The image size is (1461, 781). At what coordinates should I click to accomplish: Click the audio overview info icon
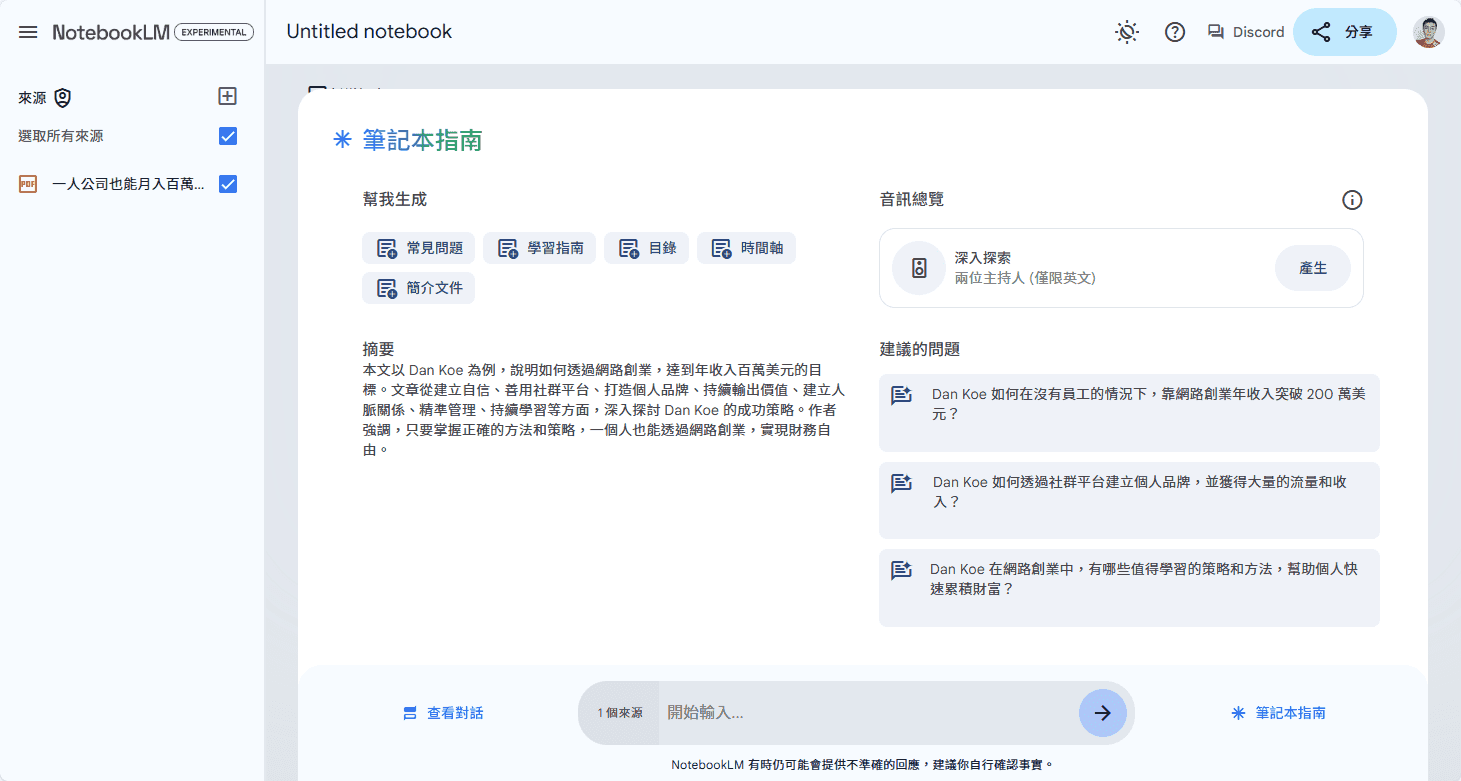point(1352,200)
